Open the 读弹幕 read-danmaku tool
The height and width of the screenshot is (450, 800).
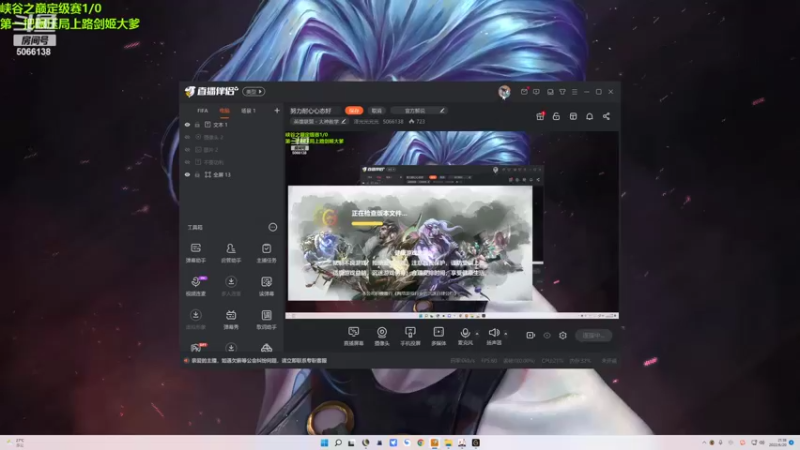[x=266, y=286]
